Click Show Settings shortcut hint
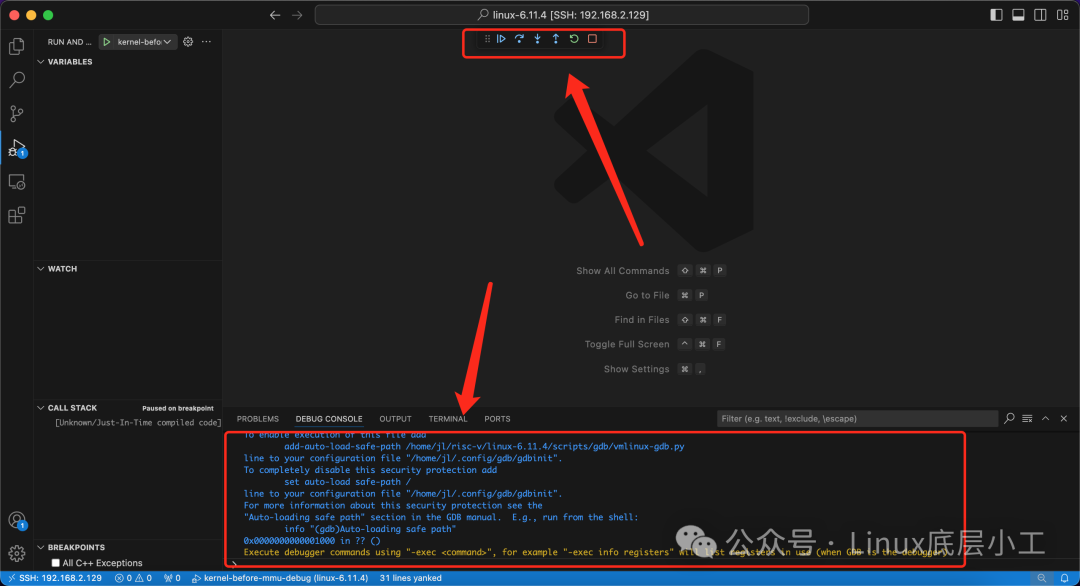The height and width of the screenshot is (586, 1080). point(654,369)
